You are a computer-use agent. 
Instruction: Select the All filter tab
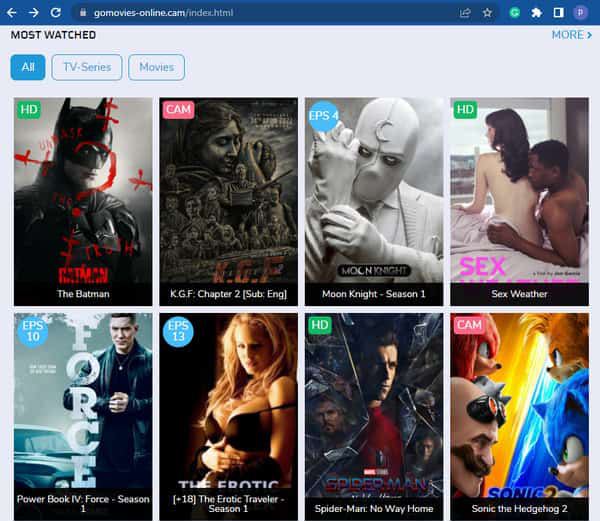point(28,67)
